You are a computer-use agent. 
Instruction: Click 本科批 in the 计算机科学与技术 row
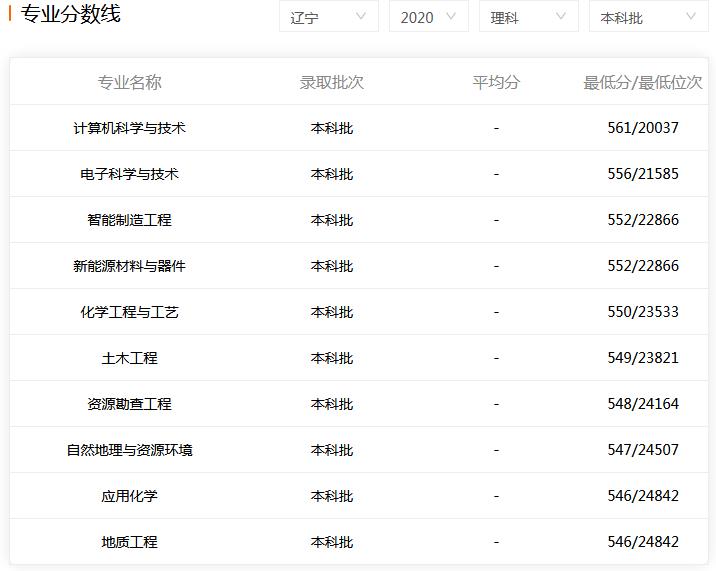coord(332,128)
